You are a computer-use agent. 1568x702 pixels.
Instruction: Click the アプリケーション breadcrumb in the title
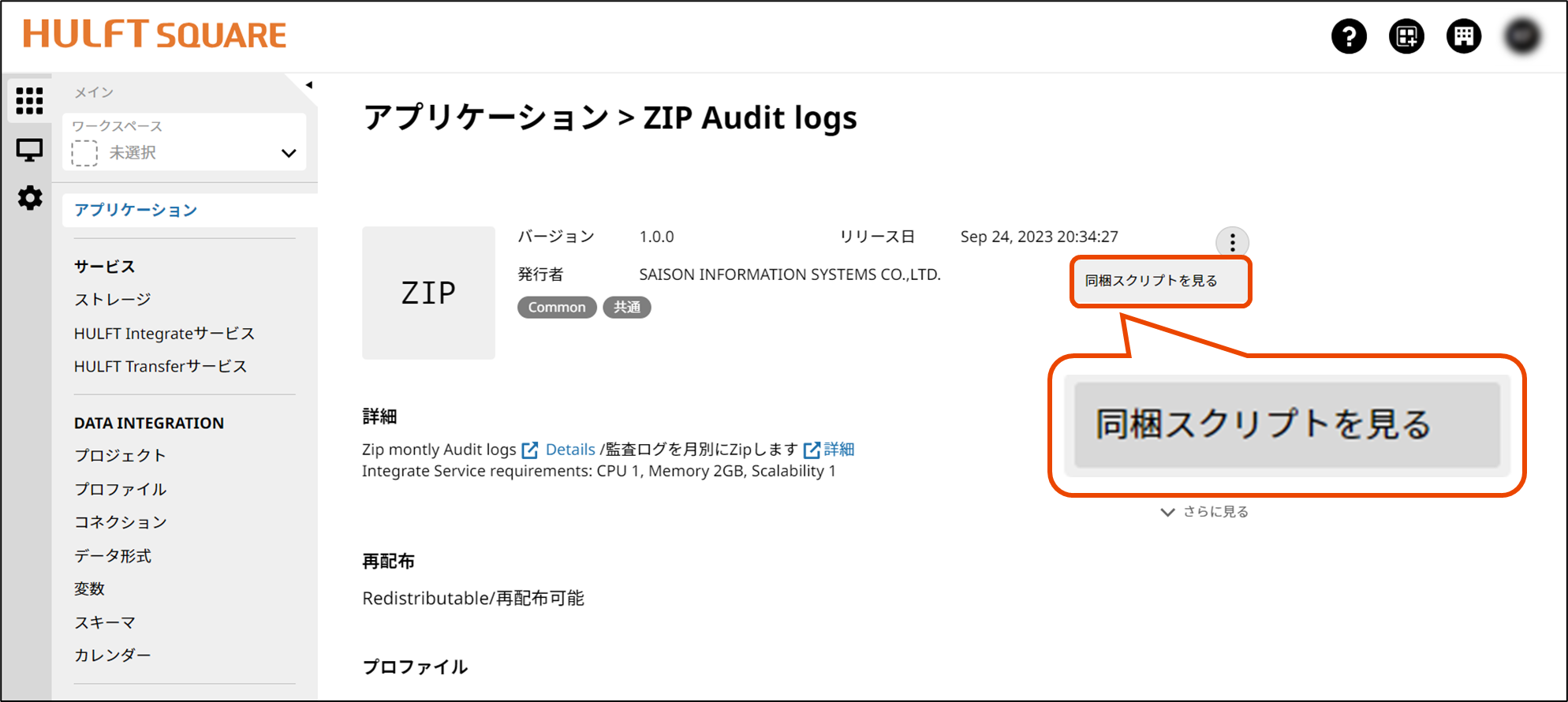pos(486,118)
